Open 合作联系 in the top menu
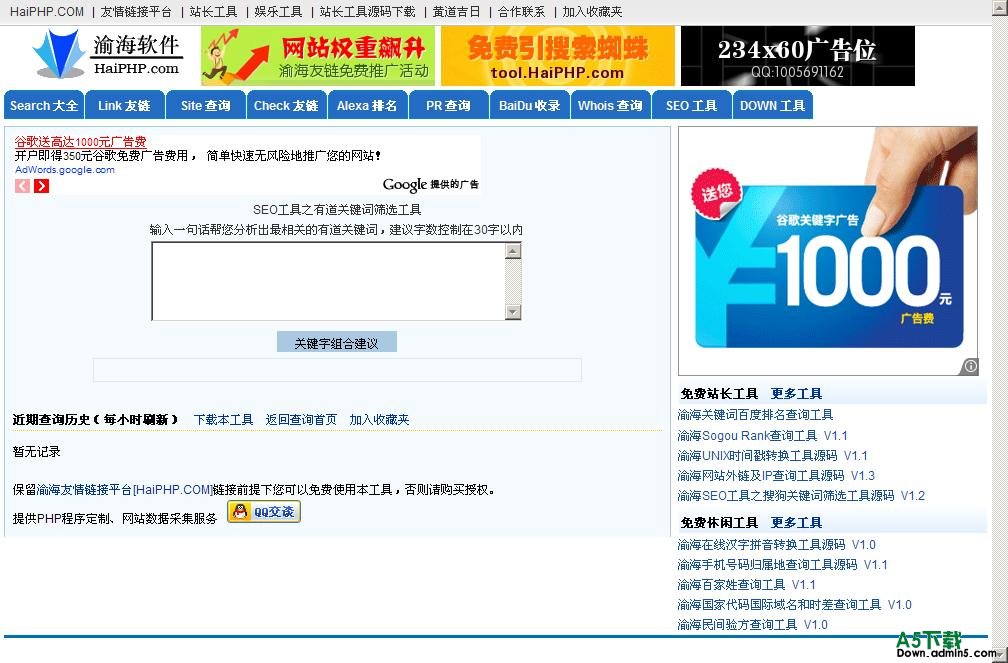1008x663 pixels. point(521,12)
